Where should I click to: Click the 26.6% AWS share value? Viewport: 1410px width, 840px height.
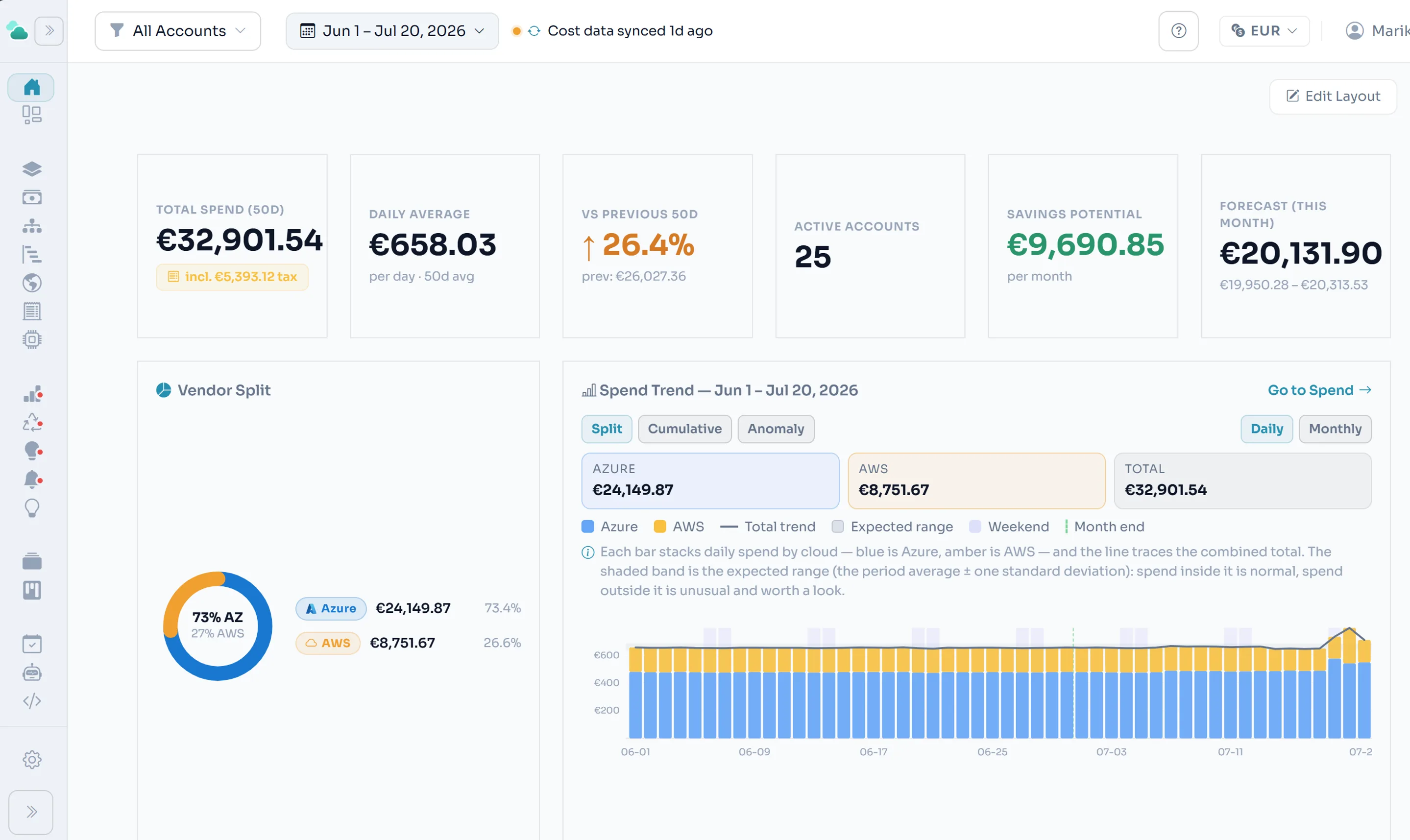pyautogui.click(x=502, y=643)
